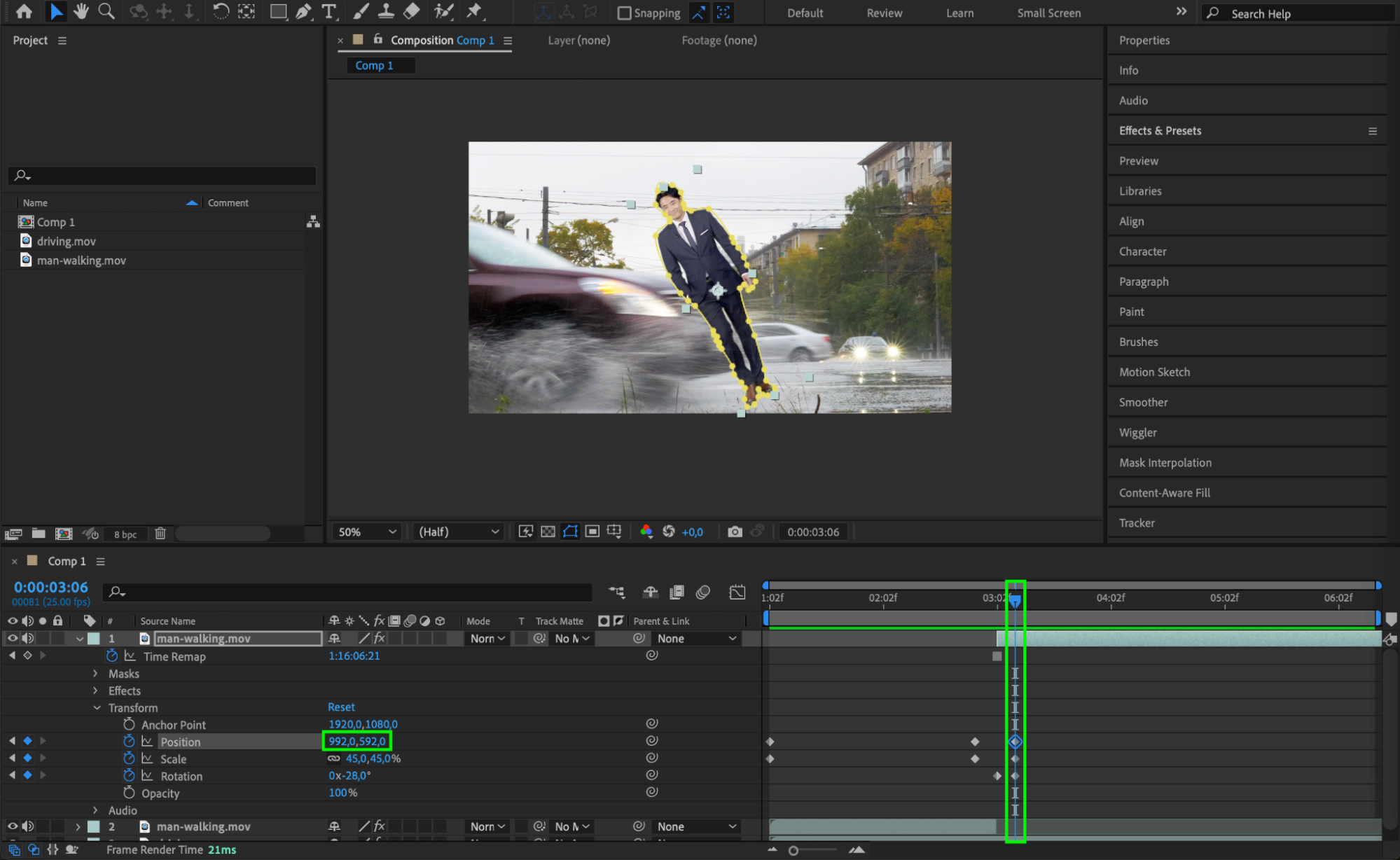Click the timeline zoom slider handle

pyautogui.click(x=793, y=850)
